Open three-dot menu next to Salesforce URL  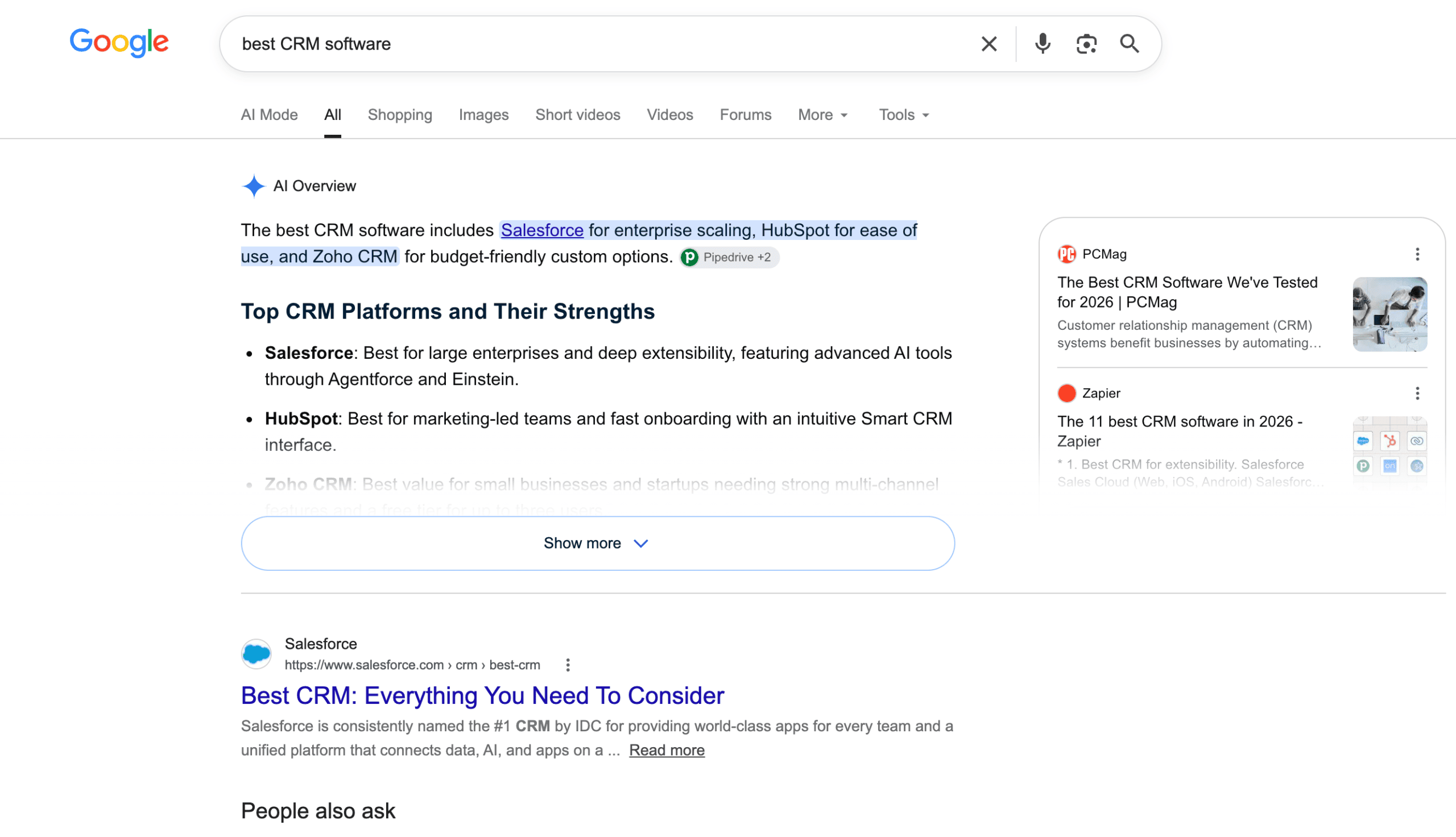[568, 665]
